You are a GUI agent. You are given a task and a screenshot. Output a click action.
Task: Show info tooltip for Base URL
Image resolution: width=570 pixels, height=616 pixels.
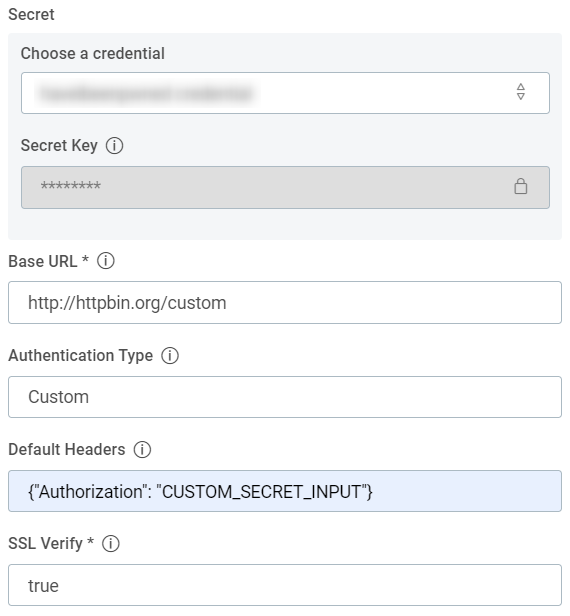(106, 261)
